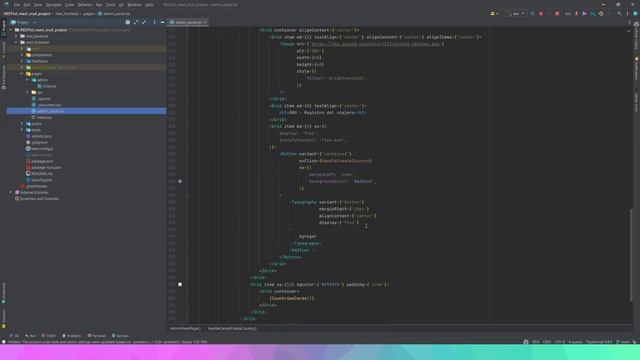Collapse the pages folder

tap(22, 73)
